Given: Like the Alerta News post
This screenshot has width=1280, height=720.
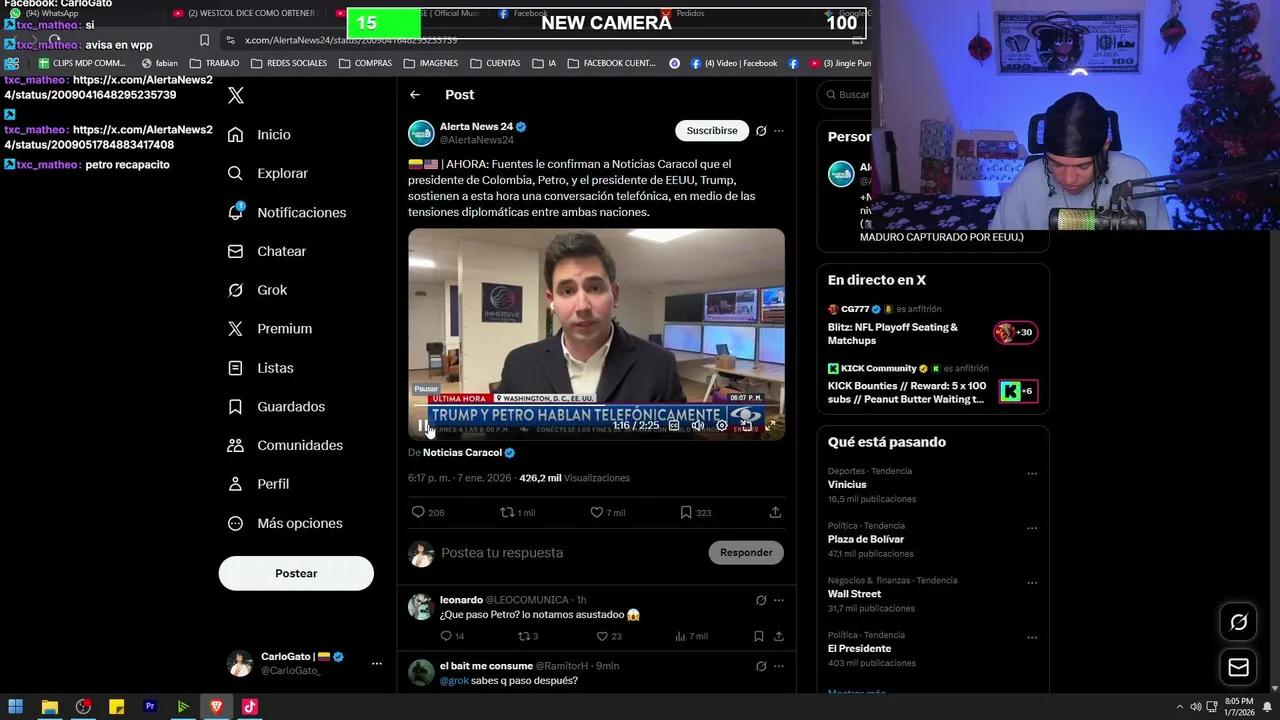Looking at the screenshot, I should 597,512.
